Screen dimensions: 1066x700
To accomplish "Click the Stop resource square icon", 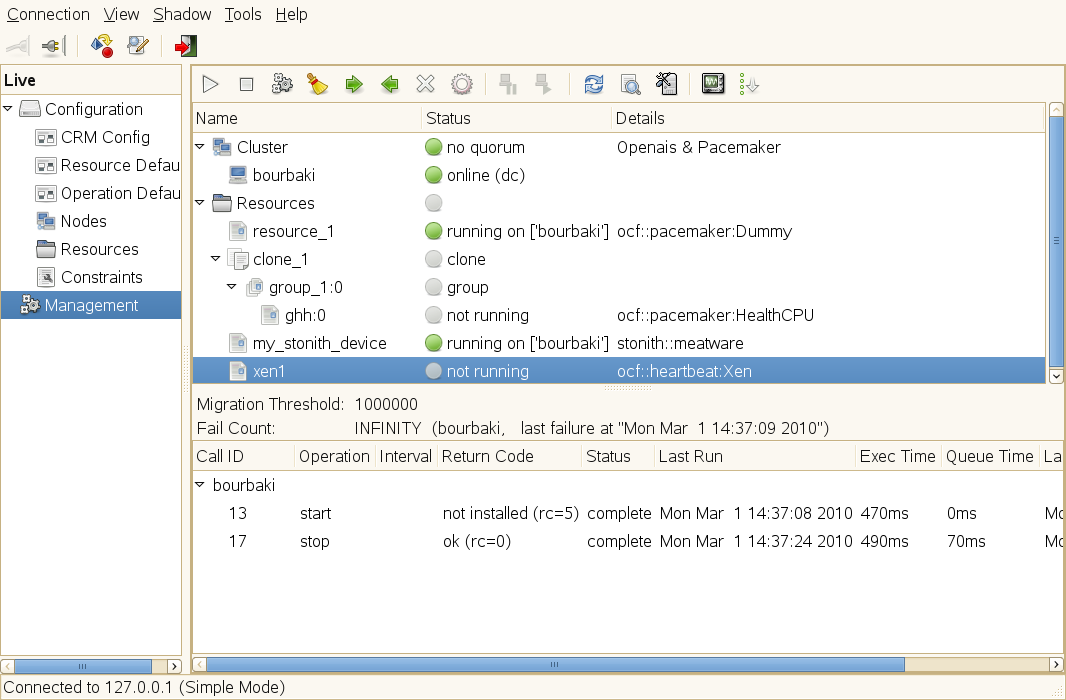I will [x=246, y=85].
